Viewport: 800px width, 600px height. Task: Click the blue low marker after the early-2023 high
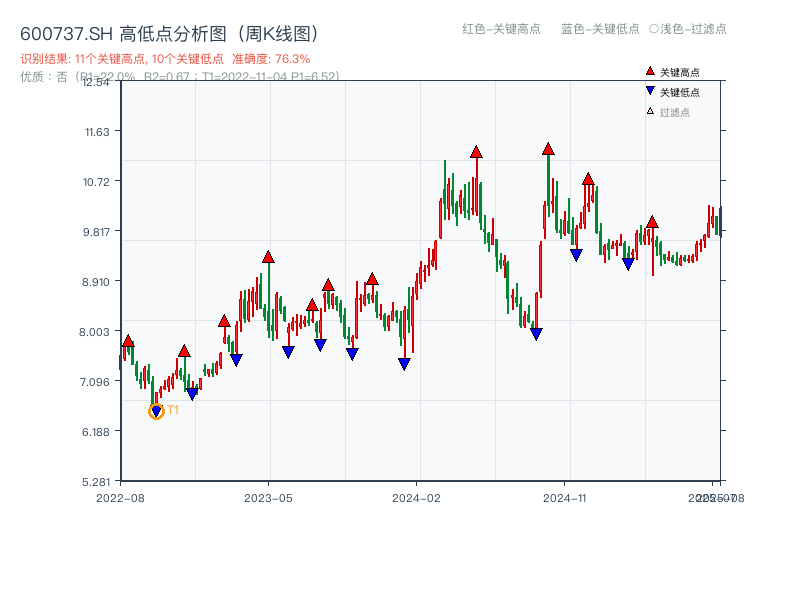[x=236, y=360]
